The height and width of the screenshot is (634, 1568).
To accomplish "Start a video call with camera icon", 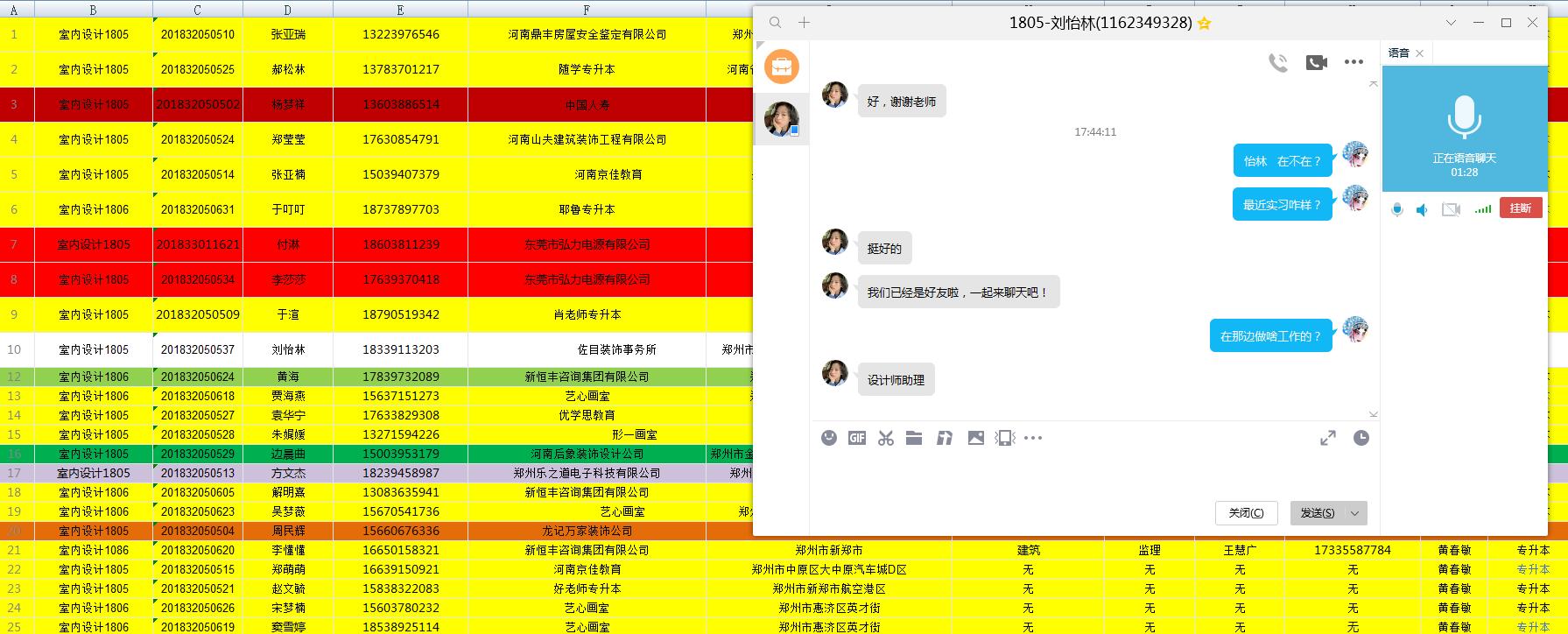I will (1316, 62).
